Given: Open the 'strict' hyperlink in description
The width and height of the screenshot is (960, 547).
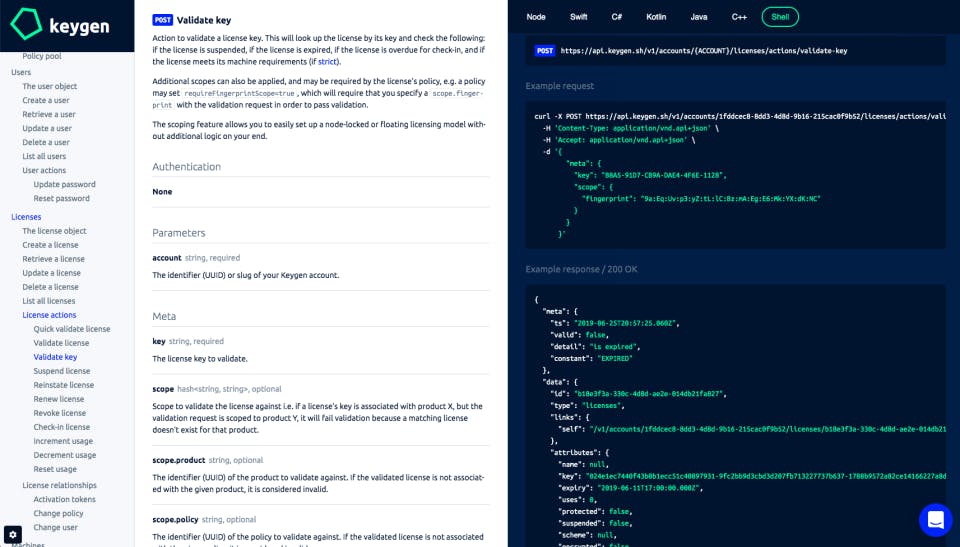Looking at the screenshot, I should coord(327,62).
